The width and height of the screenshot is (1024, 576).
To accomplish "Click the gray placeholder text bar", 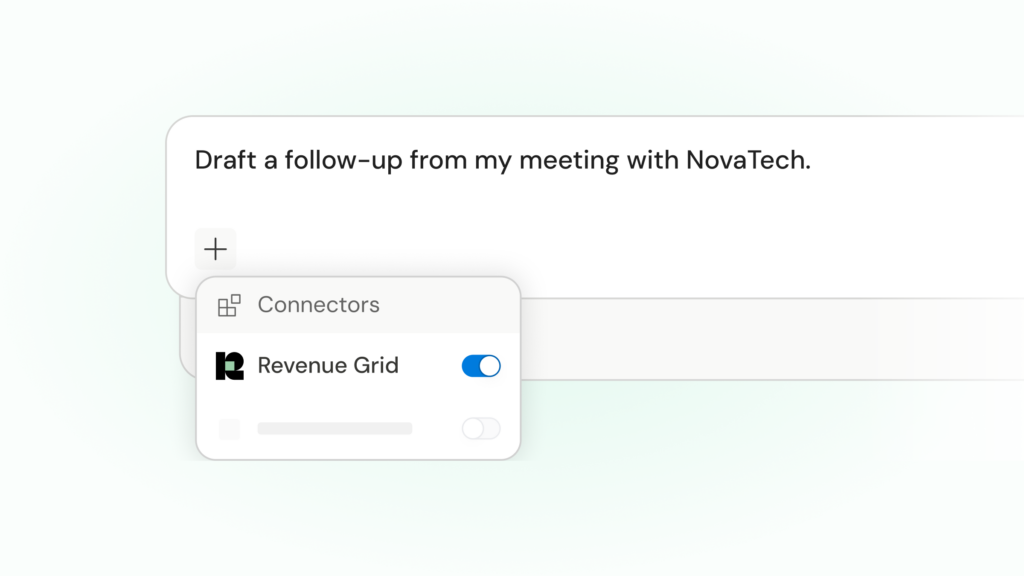I will point(335,428).
